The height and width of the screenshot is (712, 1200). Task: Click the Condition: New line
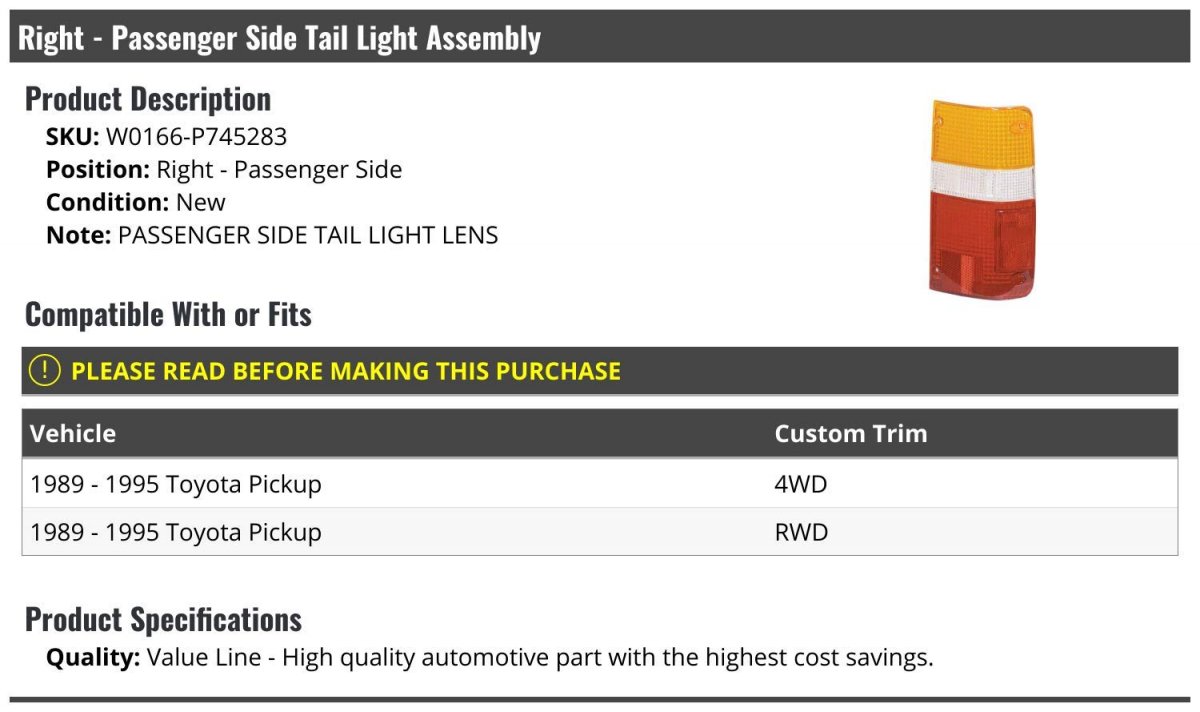point(136,203)
